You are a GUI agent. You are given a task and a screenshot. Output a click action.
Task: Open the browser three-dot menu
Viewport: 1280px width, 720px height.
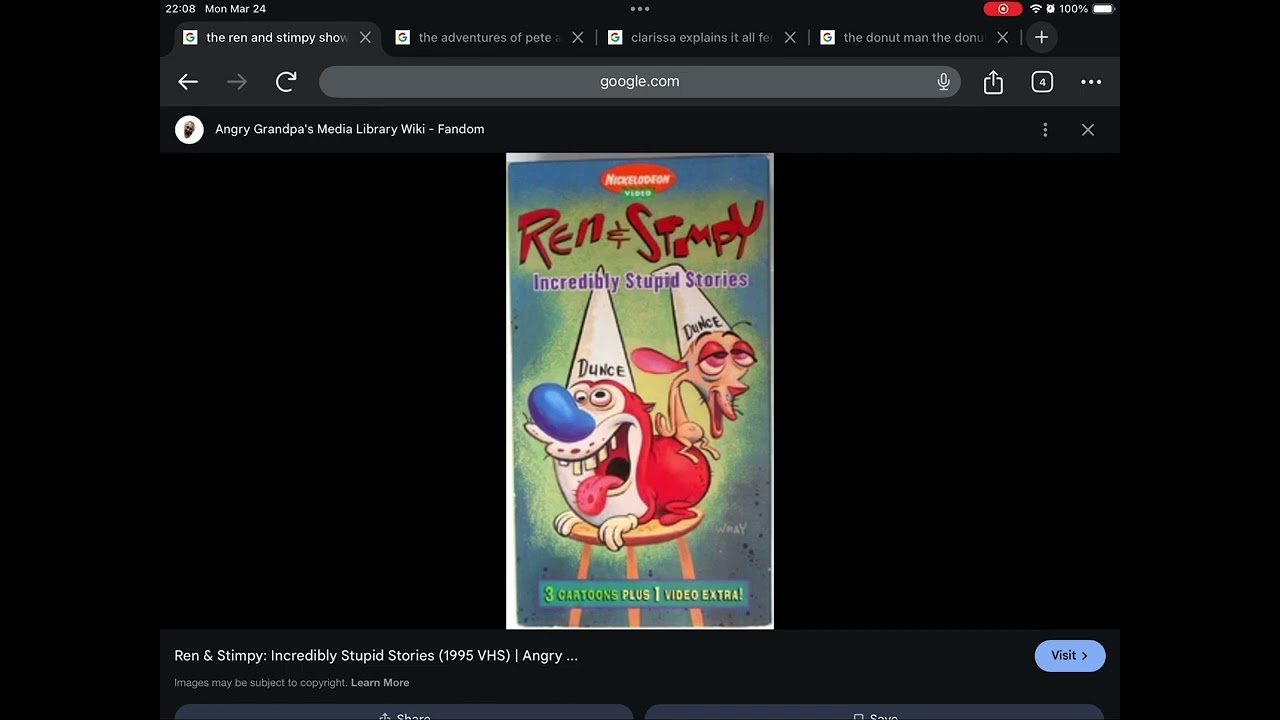pyautogui.click(x=1091, y=82)
